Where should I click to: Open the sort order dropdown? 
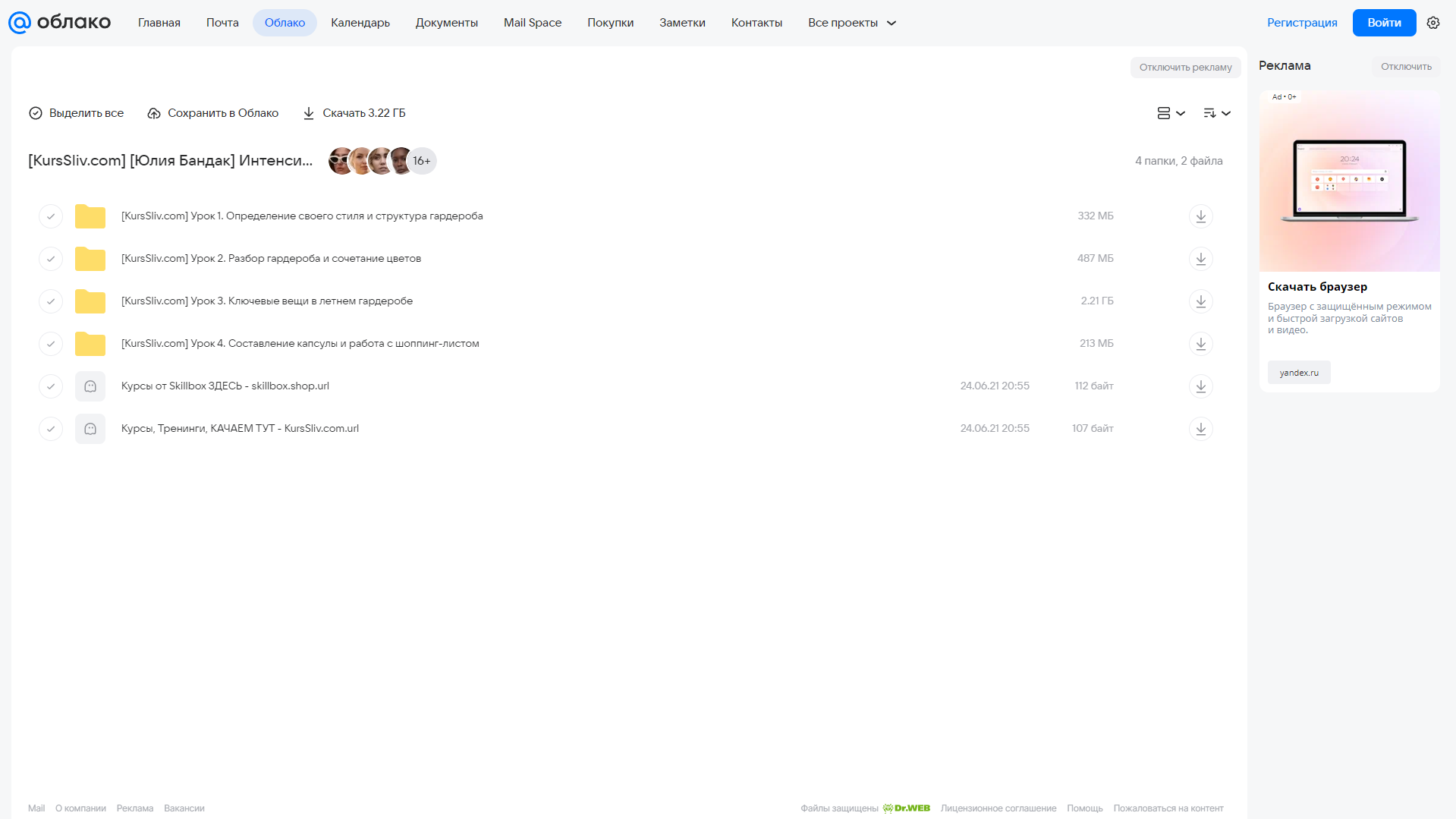click(1217, 113)
